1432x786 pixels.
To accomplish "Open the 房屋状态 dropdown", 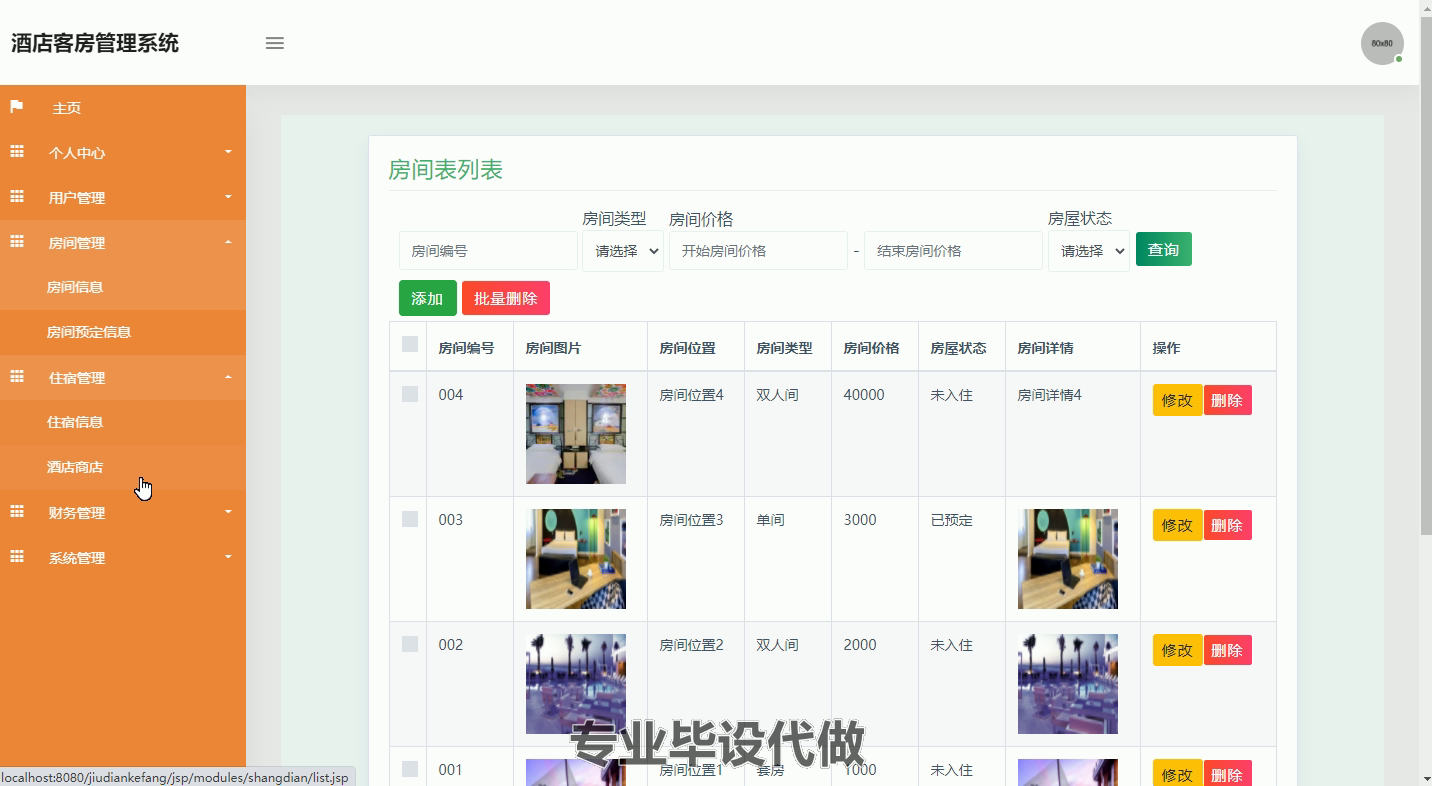I will 1089,251.
